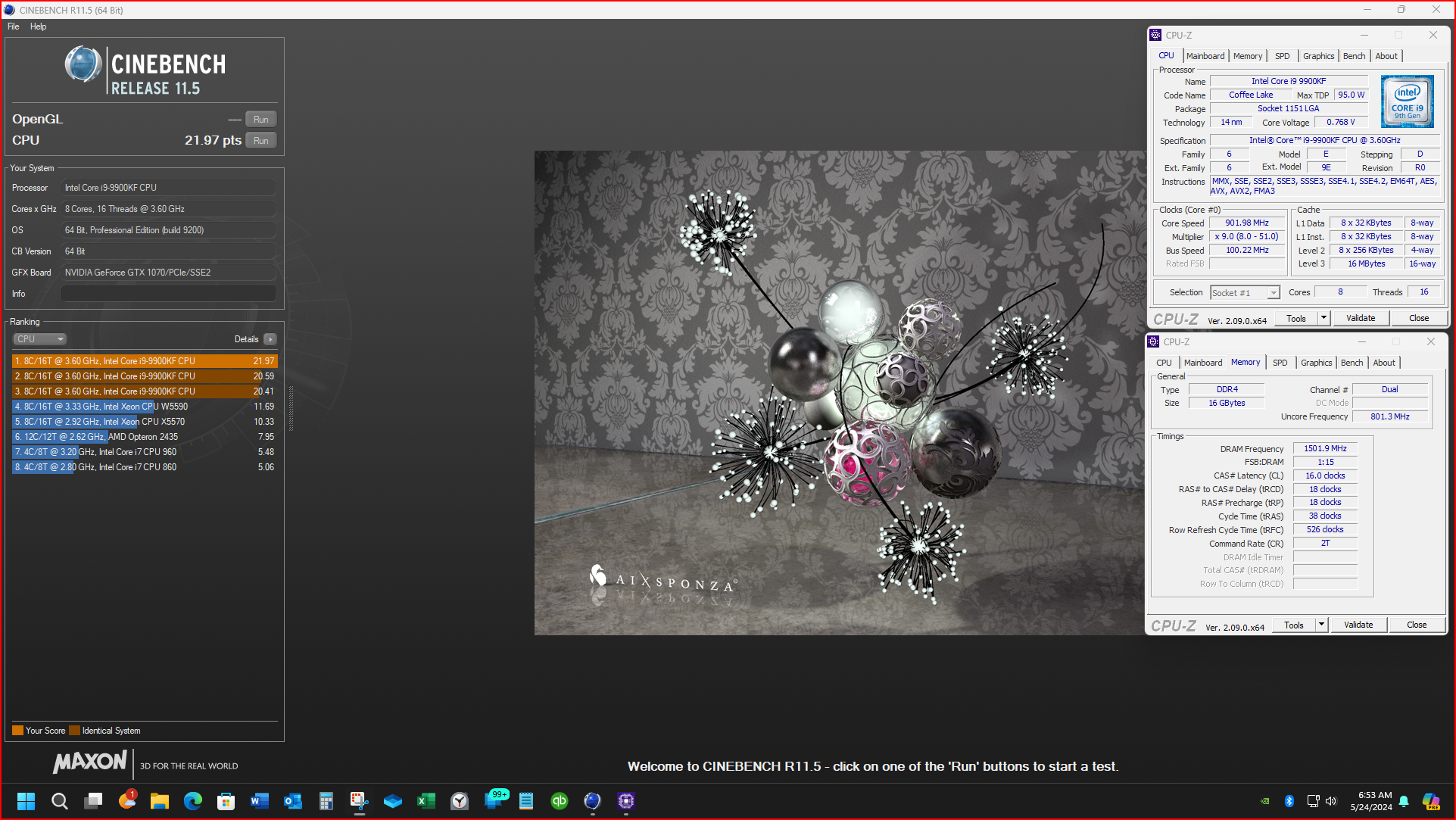Open the CPU ranking type dropdown
This screenshot has width=1456, height=820.
[x=40, y=339]
